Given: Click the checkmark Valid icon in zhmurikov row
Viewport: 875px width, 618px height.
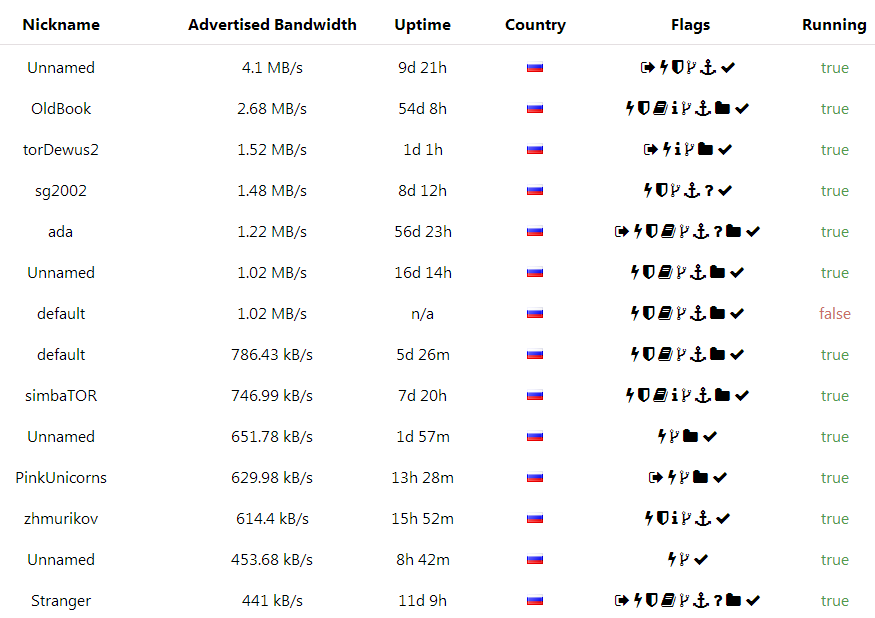Looking at the screenshot, I should [723, 519].
